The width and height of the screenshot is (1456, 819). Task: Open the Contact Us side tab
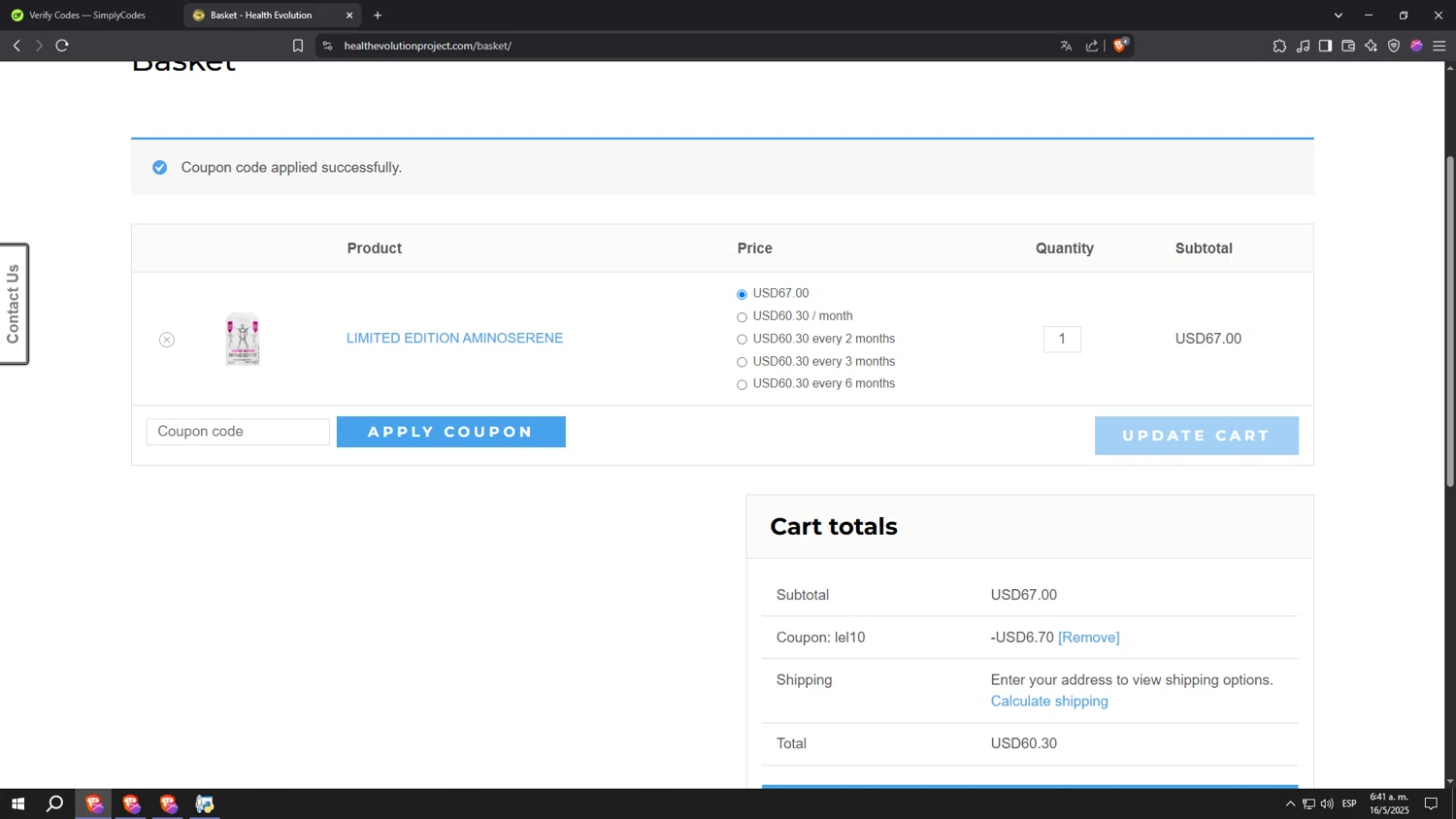pos(14,304)
